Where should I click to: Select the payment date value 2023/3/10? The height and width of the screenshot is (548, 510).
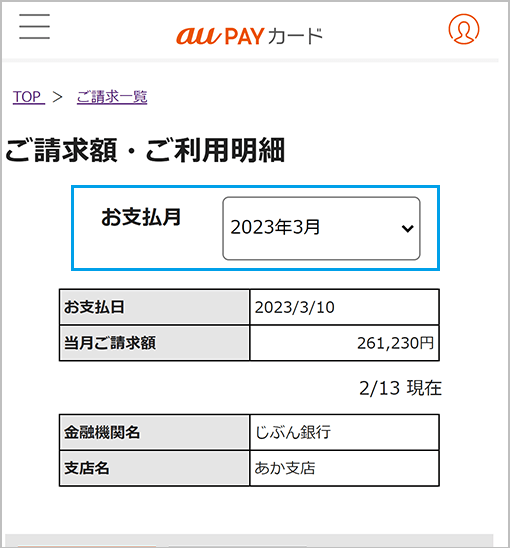pyautogui.click(x=294, y=308)
